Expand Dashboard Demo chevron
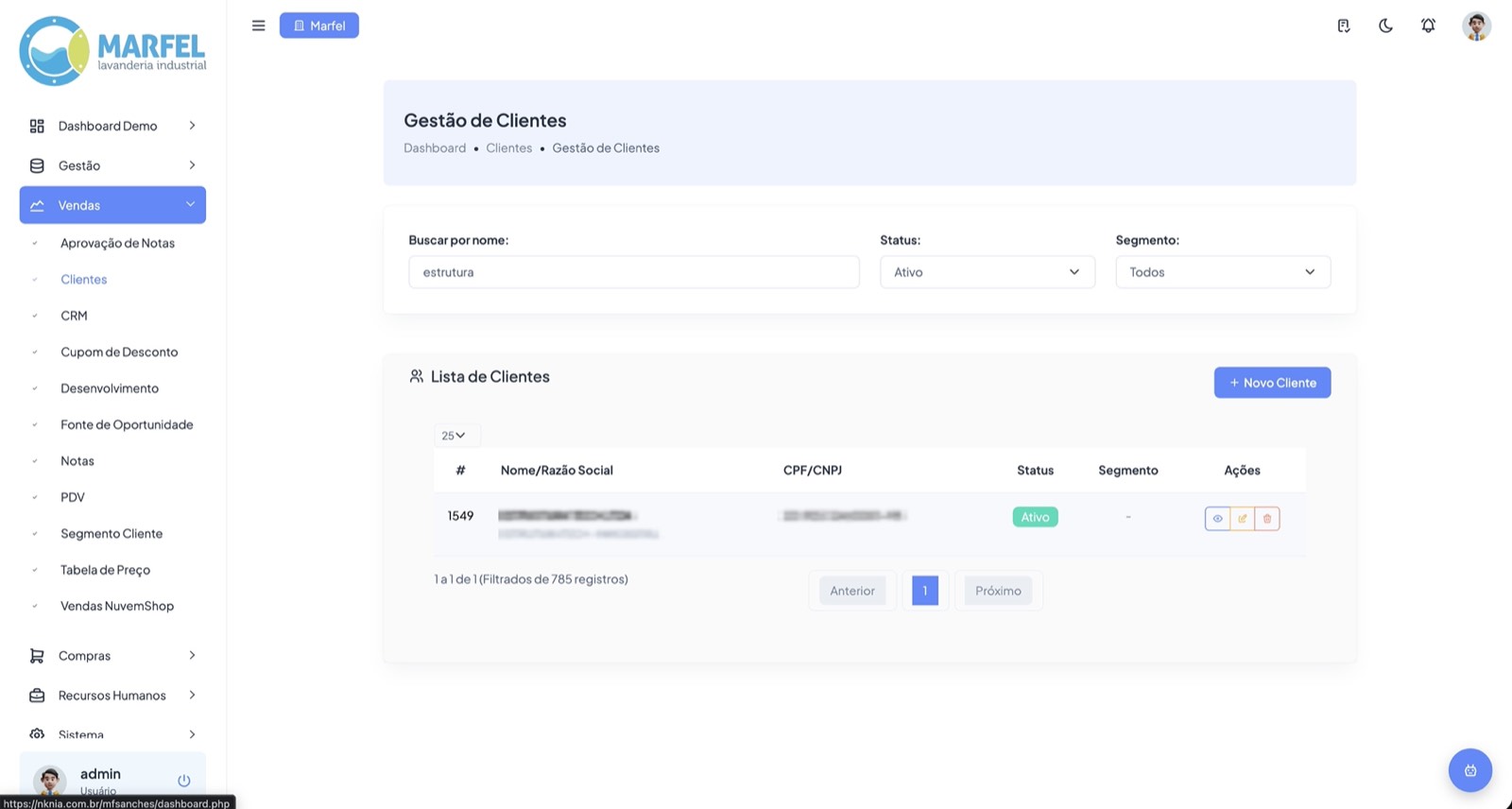1512x809 pixels. click(x=192, y=126)
